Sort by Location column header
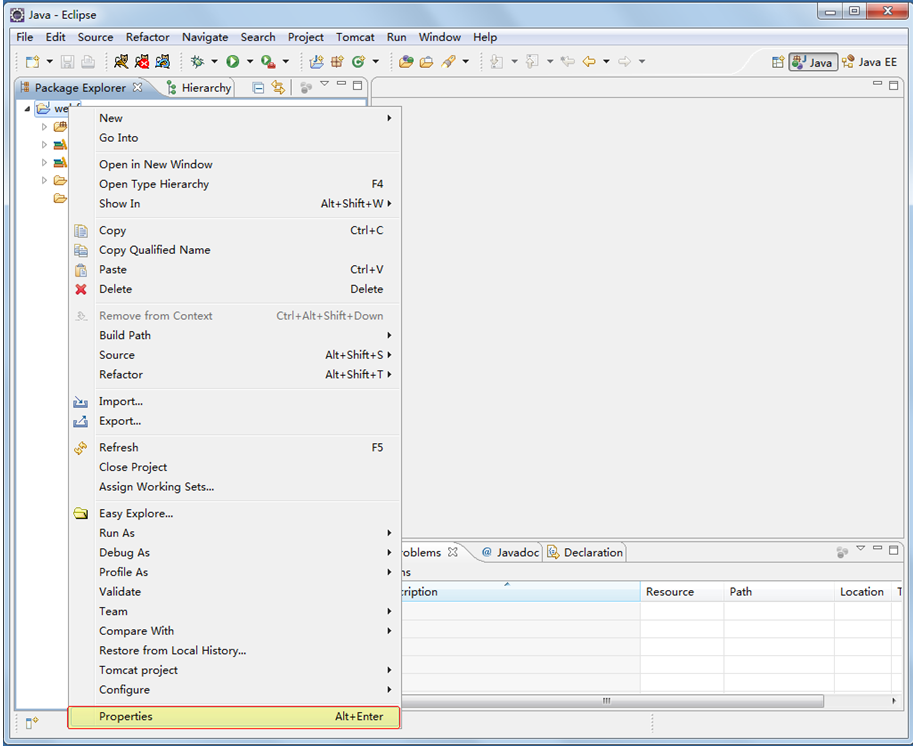This screenshot has height=746, width=913. [863, 592]
